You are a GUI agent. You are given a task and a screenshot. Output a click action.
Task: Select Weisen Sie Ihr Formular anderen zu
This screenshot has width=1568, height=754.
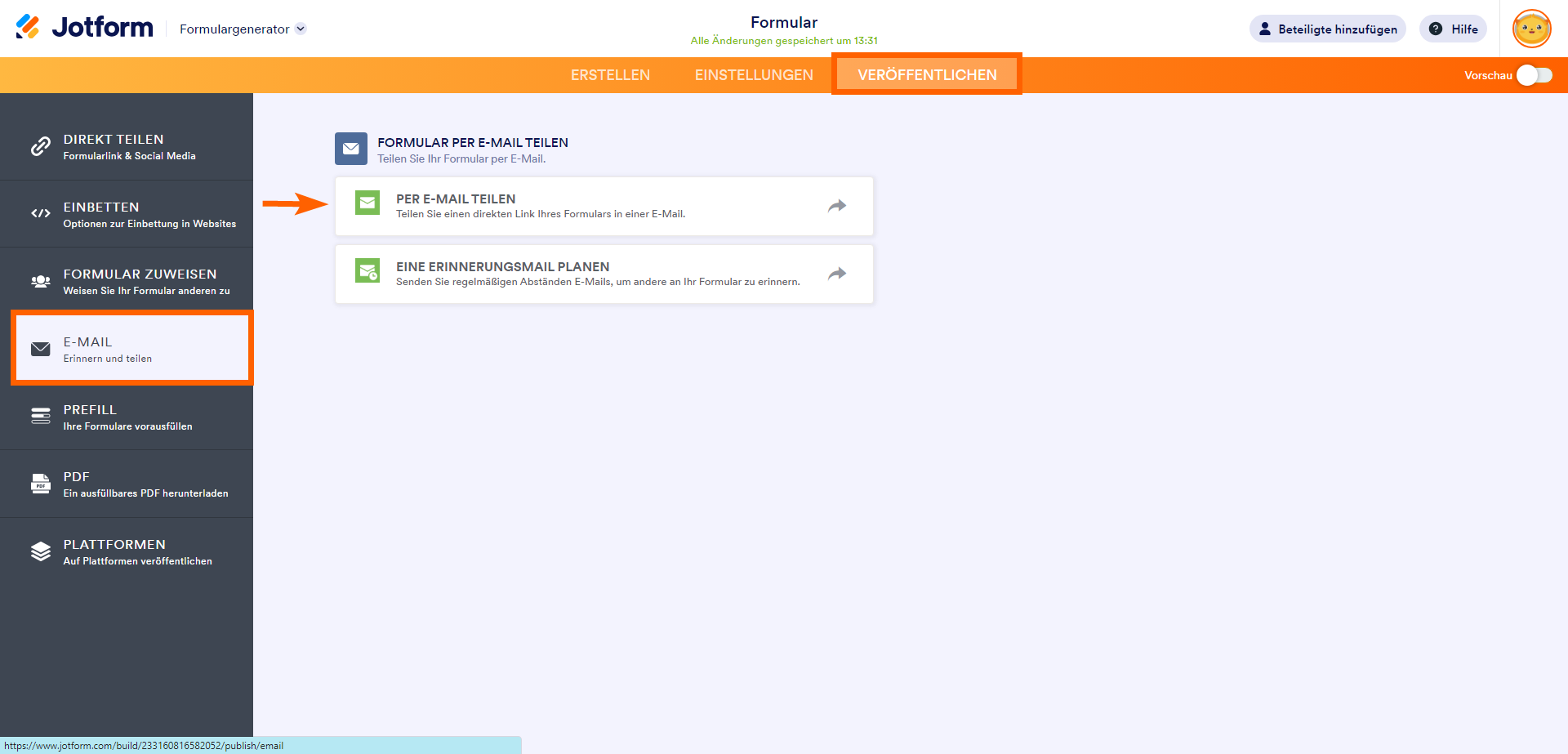point(147,291)
